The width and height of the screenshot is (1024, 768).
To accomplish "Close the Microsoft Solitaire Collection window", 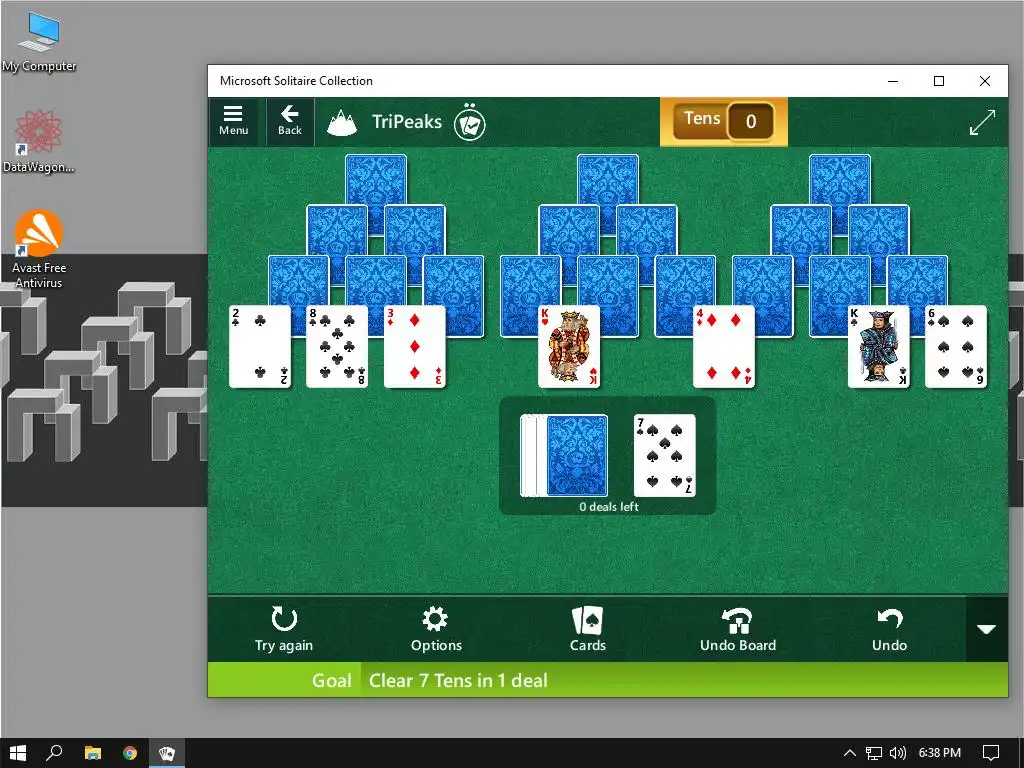I will coord(985,81).
